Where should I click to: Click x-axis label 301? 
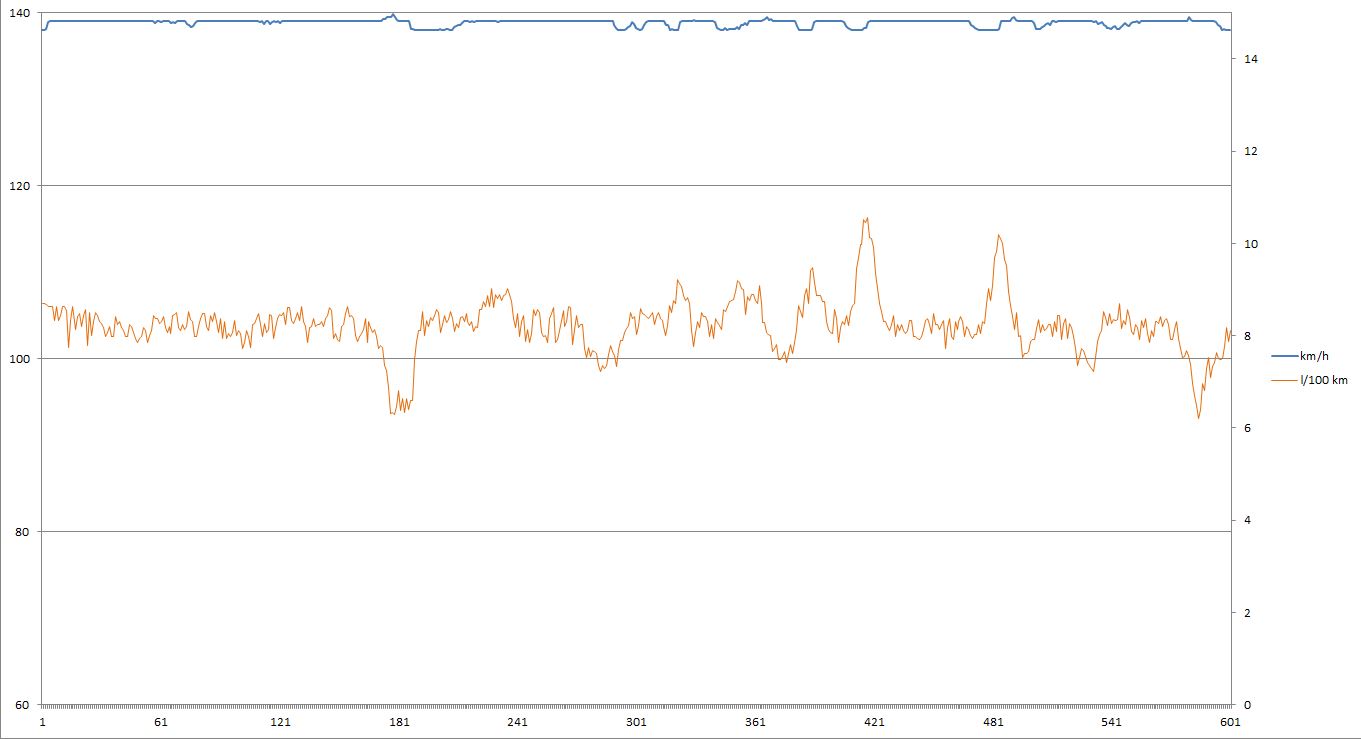click(x=636, y=723)
